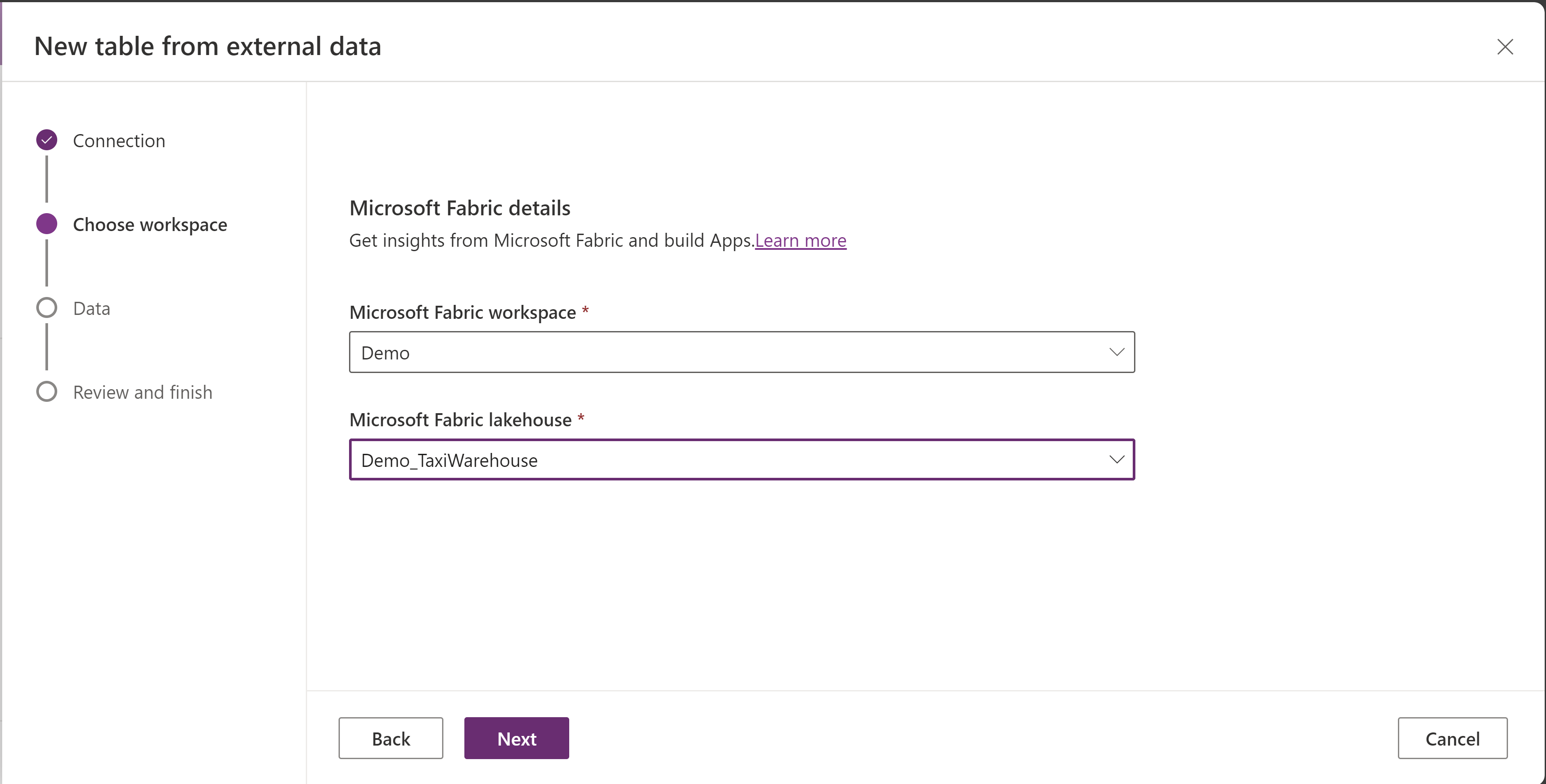Screen dimensions: 1546x784
Task: Navigate to the Data step
Action: coord(91,308)
